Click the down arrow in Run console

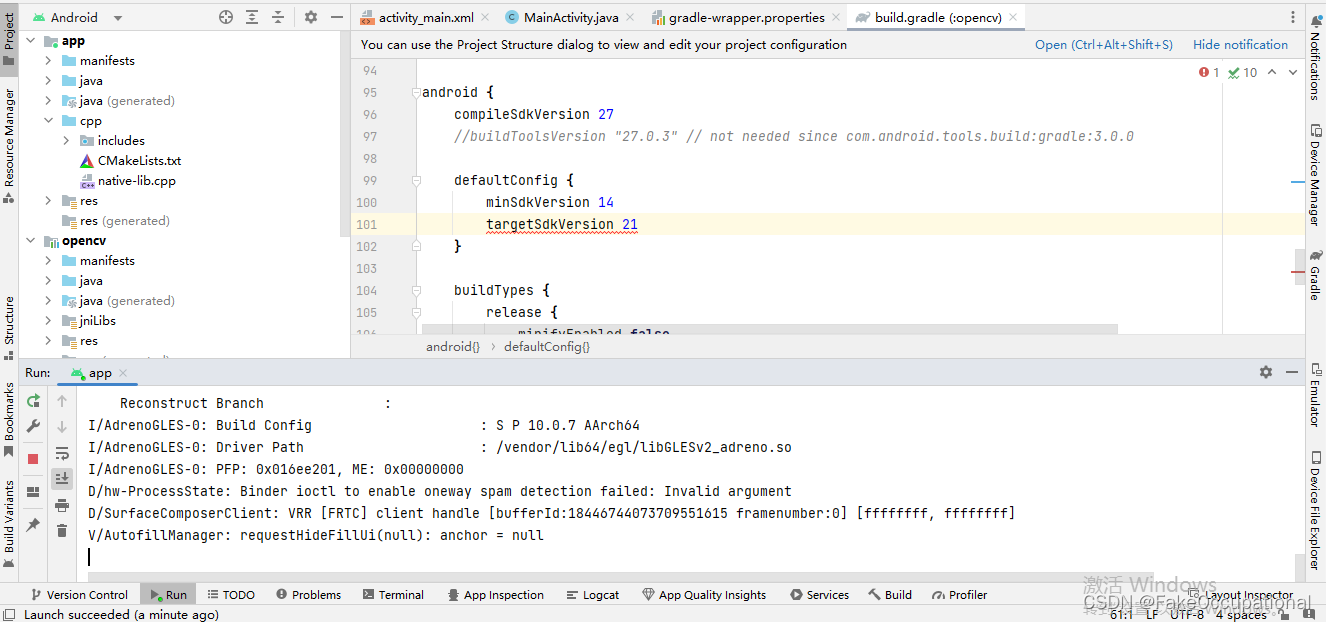pyautogui.click(x=62, y=427)
